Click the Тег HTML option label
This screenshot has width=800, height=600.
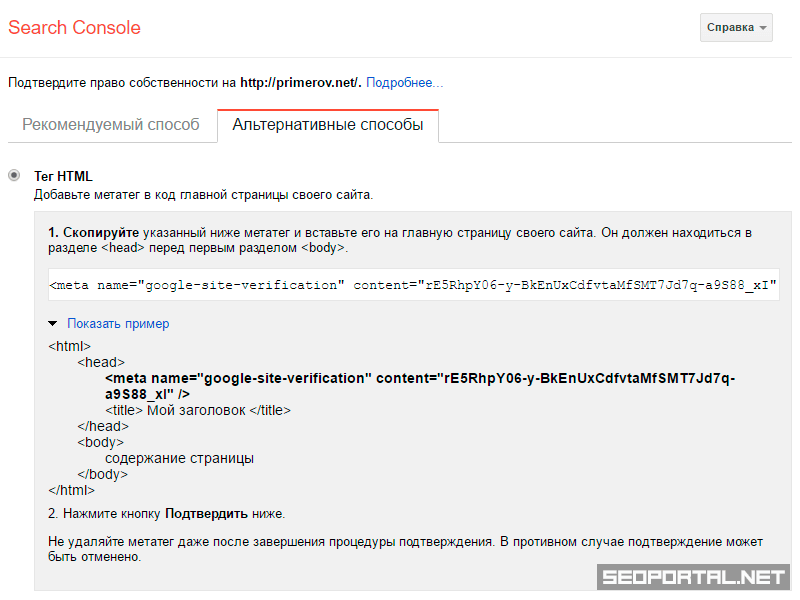pos(63,176)
